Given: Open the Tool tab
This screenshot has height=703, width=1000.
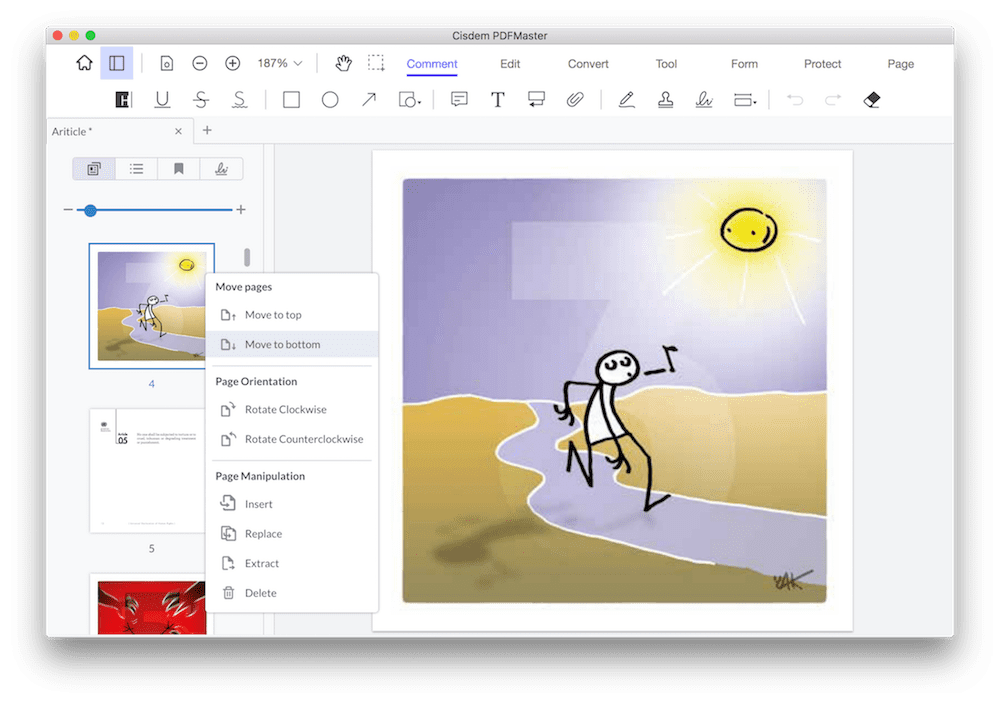Looking at the screenshot, I should click(x=666, y=64).
